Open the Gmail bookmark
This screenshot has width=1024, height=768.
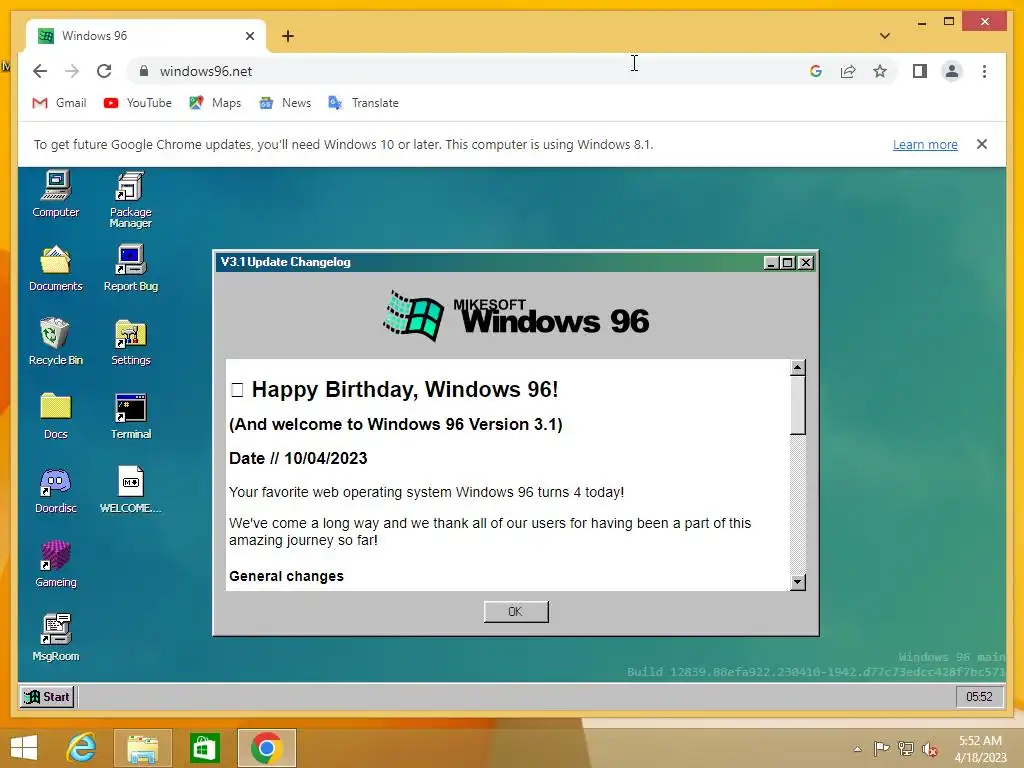[59, 103]
